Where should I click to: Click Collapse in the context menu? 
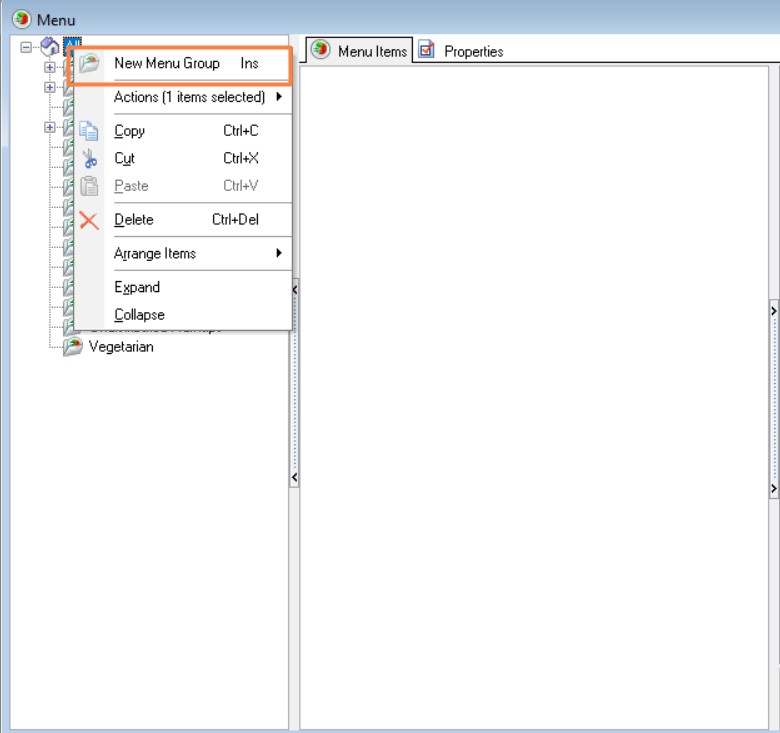[x=182, y=314]
